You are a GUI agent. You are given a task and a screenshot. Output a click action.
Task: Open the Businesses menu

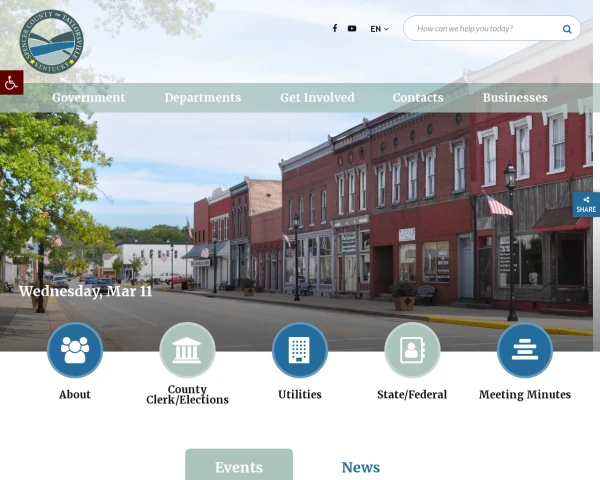pos(515,98)
